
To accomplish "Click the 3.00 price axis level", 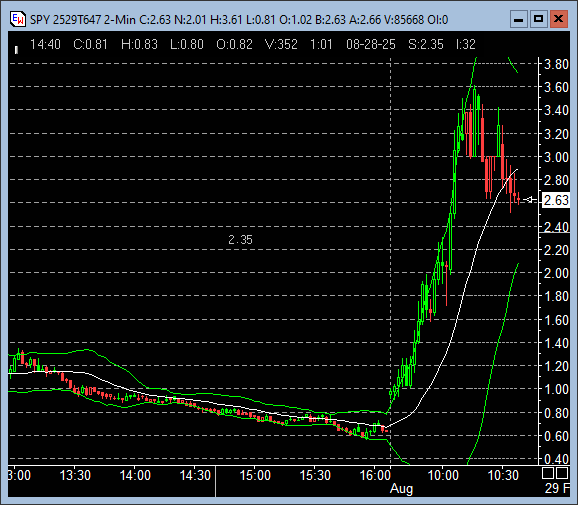I will [556, 157].
